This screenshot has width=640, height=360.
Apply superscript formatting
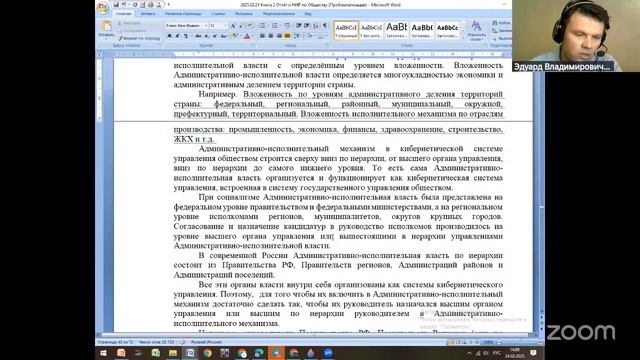tap(215, 36)
